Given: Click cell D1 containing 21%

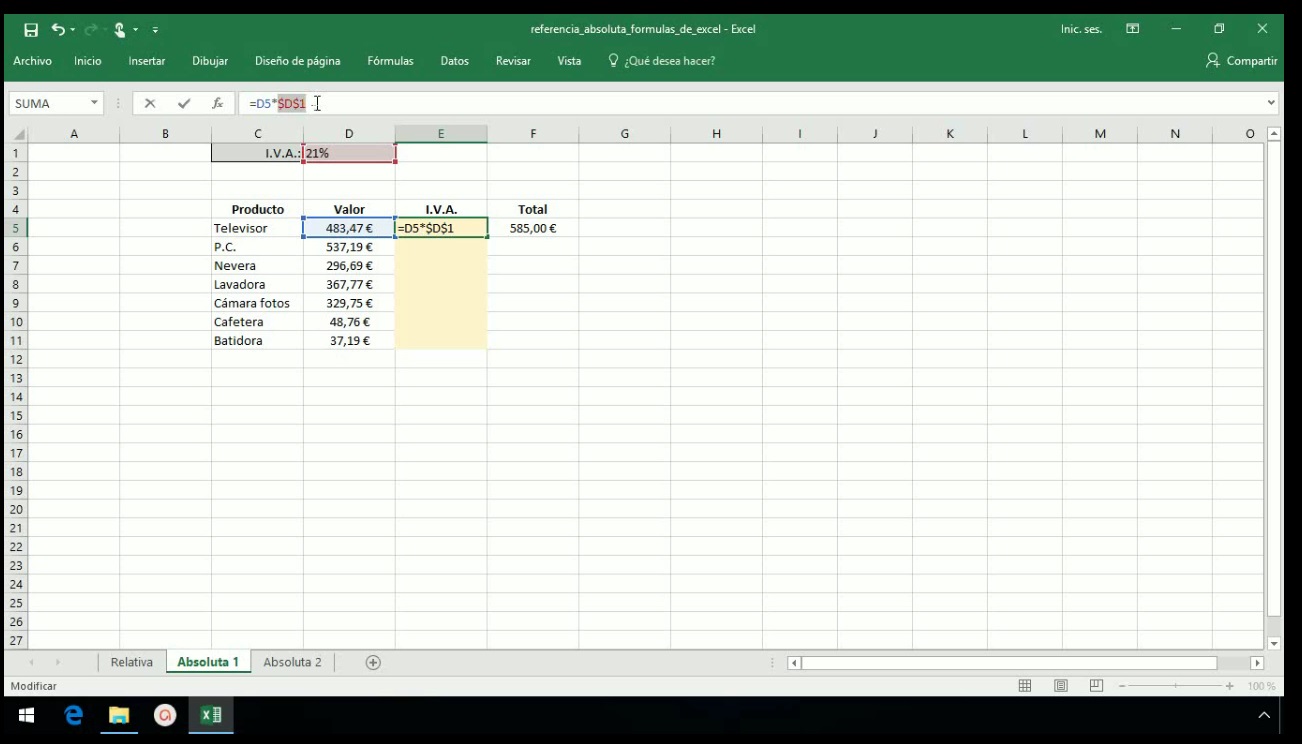Looking at the screenshot, I should click(349, 153).
